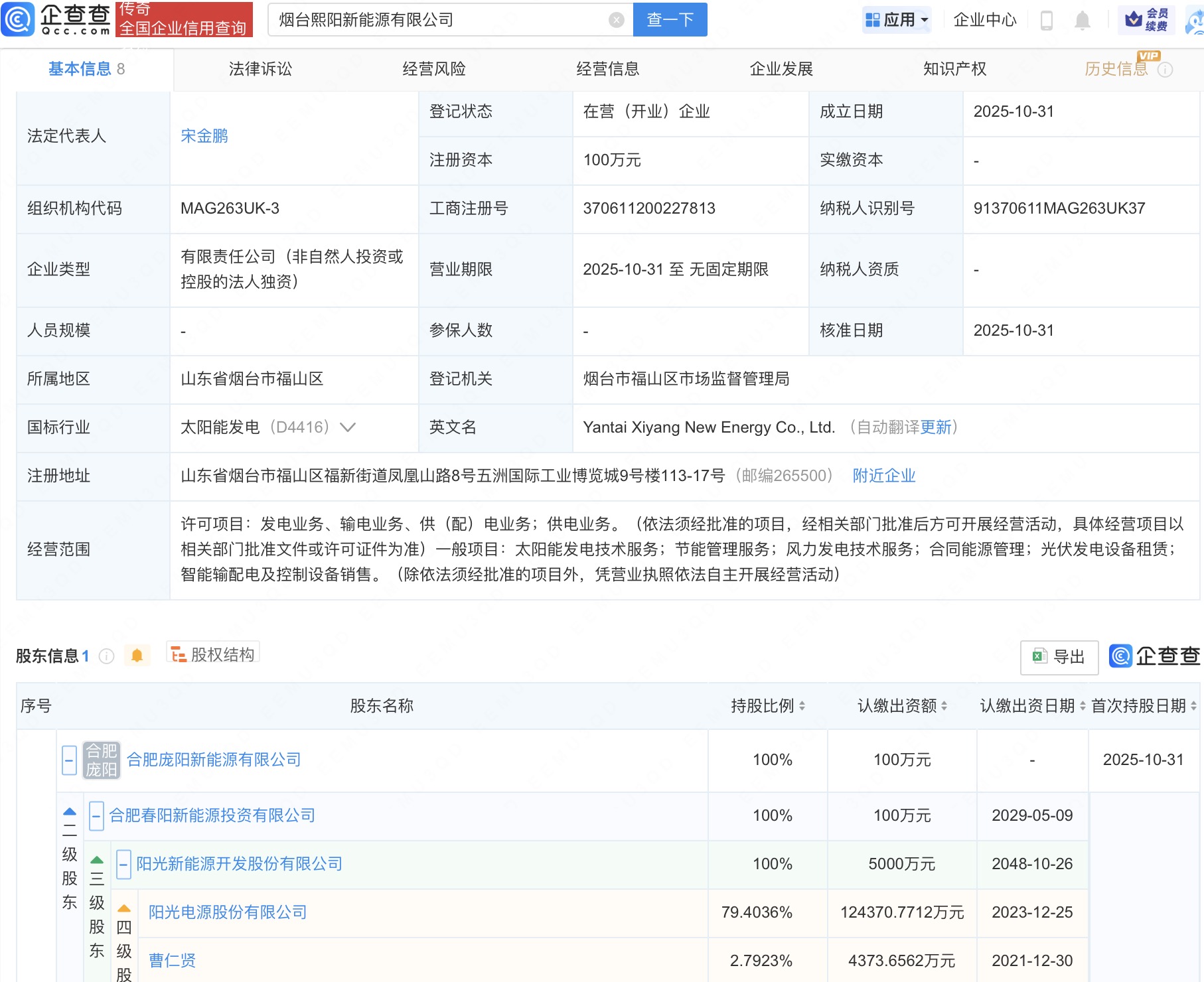Open the 股权结构 equity structure chart
Image resolution: width=1204 pixels, height=982 pixels.
coord(212,654)
